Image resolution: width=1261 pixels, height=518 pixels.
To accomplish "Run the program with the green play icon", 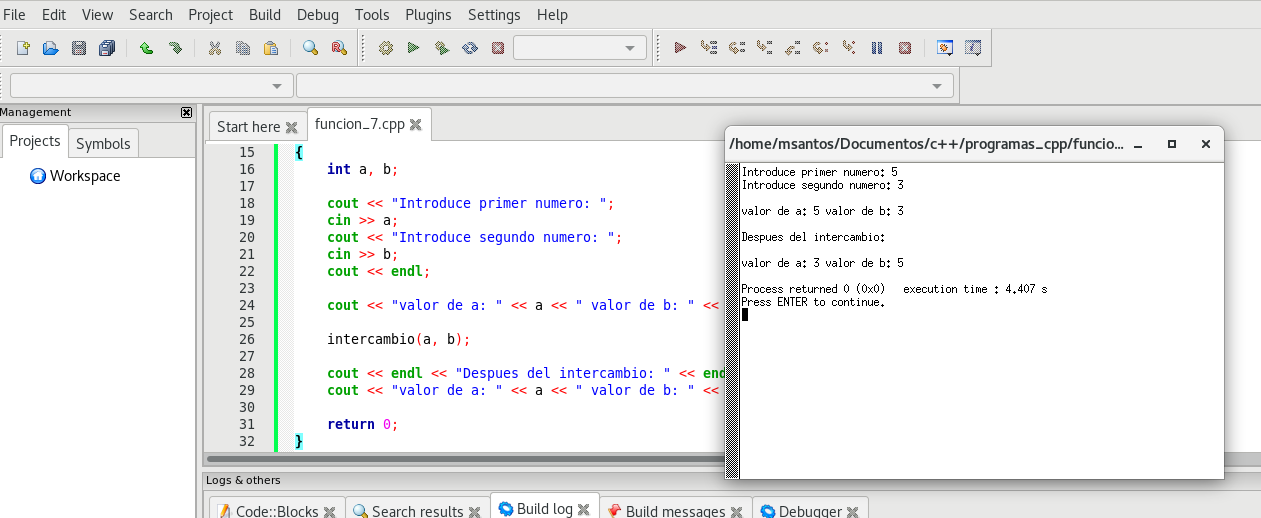I will click(x=413, y=48).
